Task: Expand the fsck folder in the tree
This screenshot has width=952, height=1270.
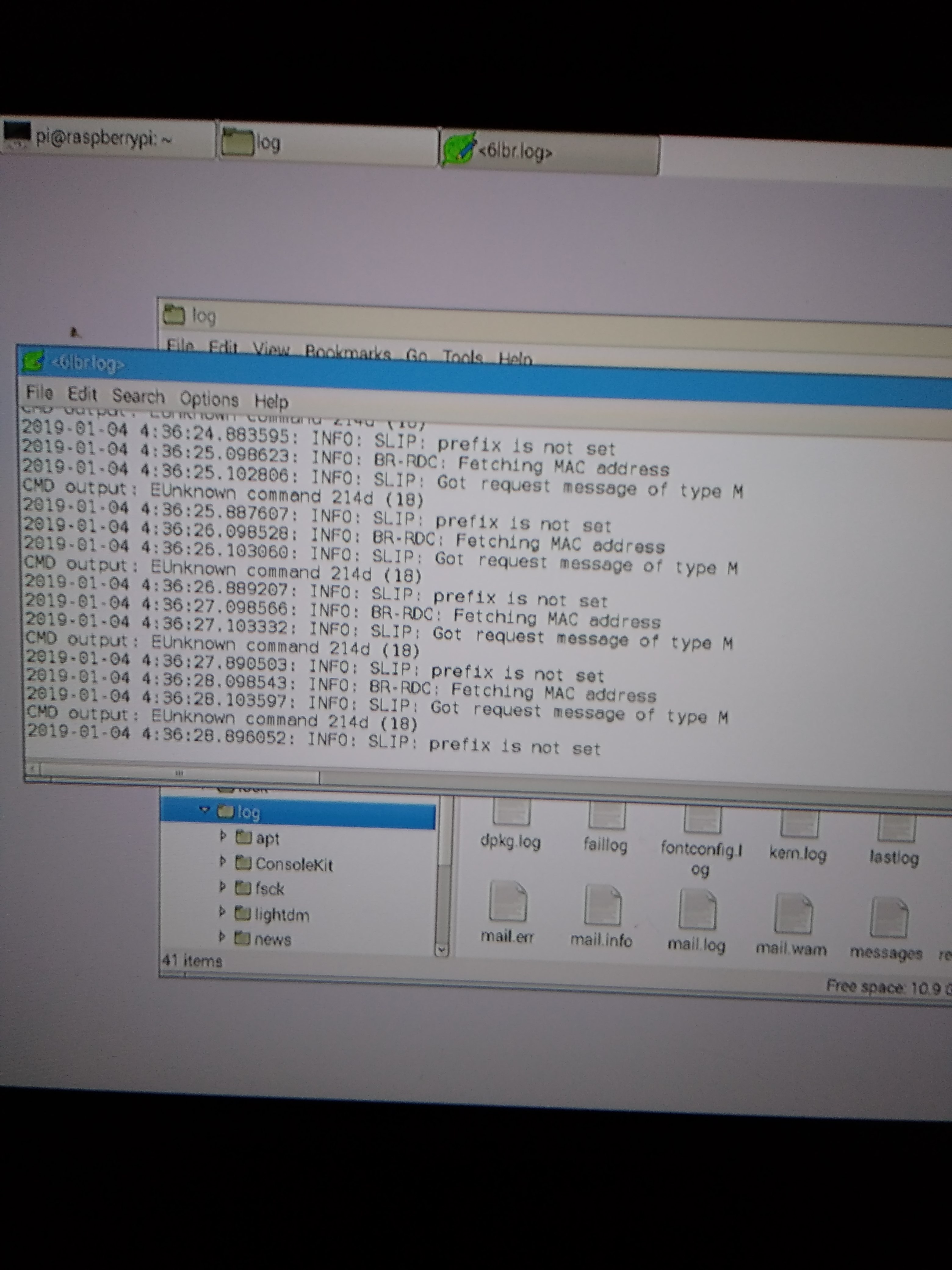Action: 223,887
